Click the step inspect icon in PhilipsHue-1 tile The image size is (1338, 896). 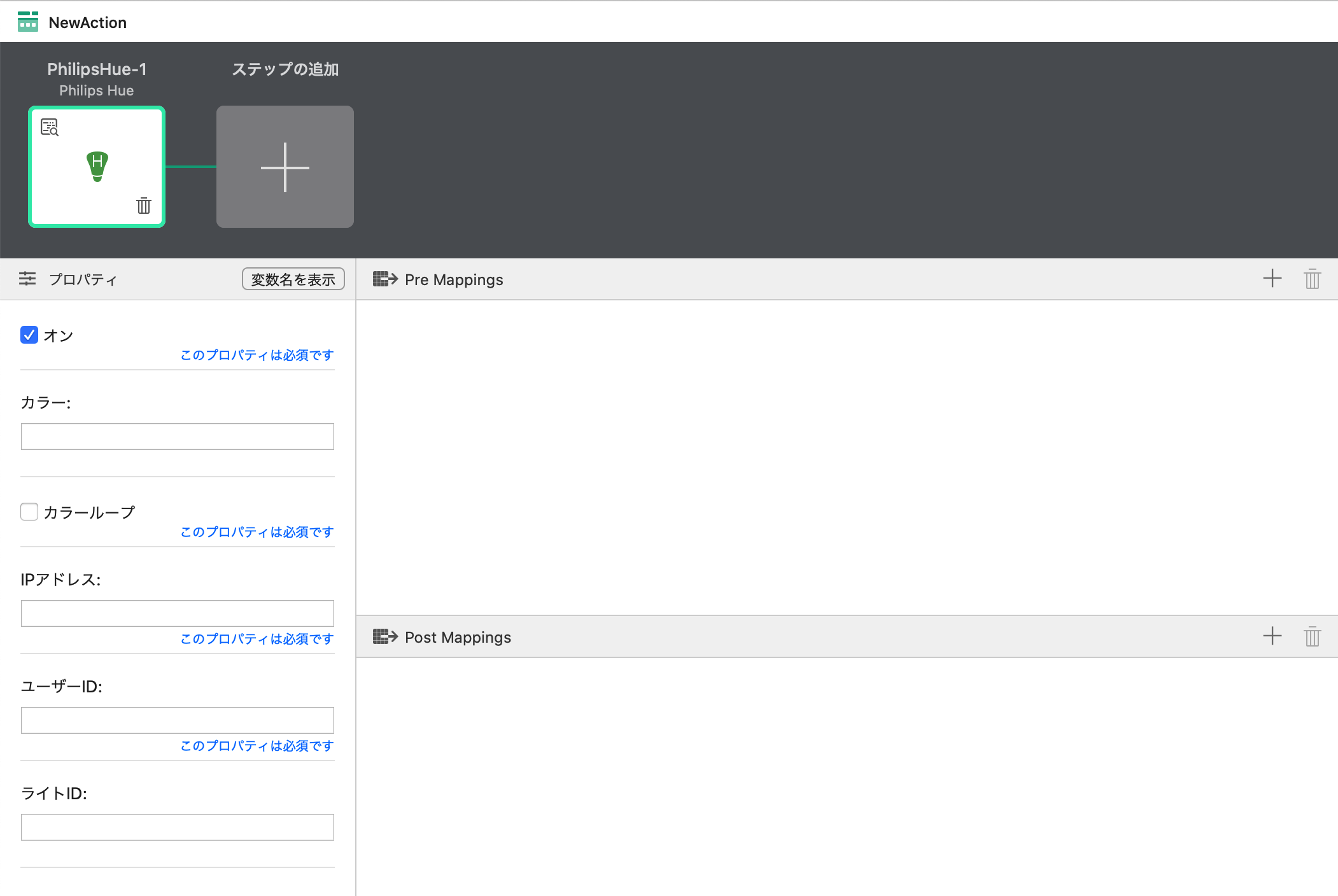coord(50,127)
